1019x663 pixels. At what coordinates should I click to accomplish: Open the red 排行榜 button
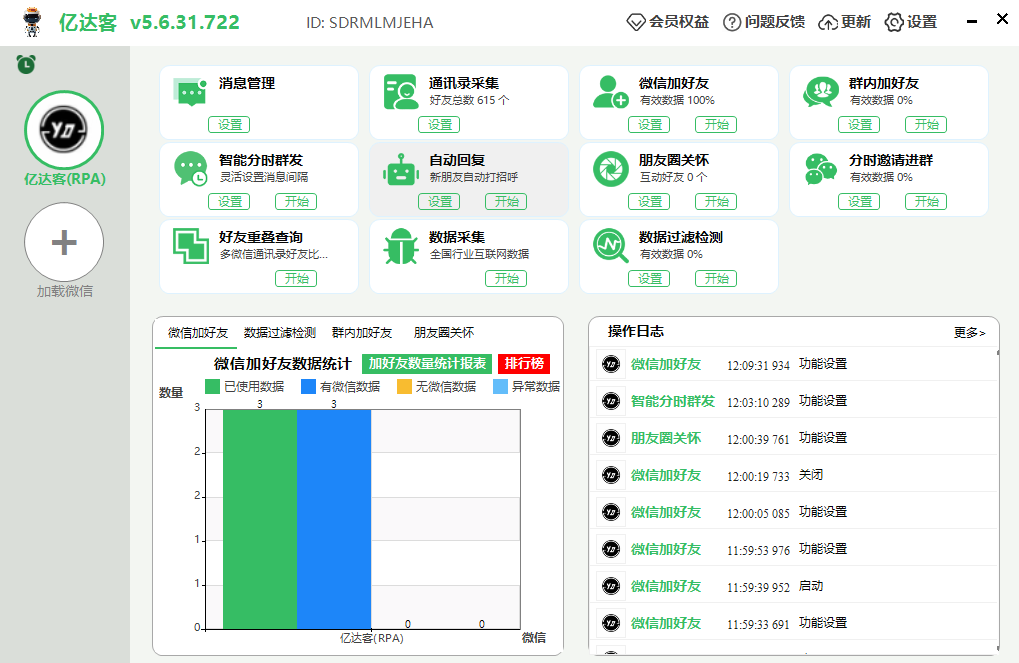coord(524,363)
